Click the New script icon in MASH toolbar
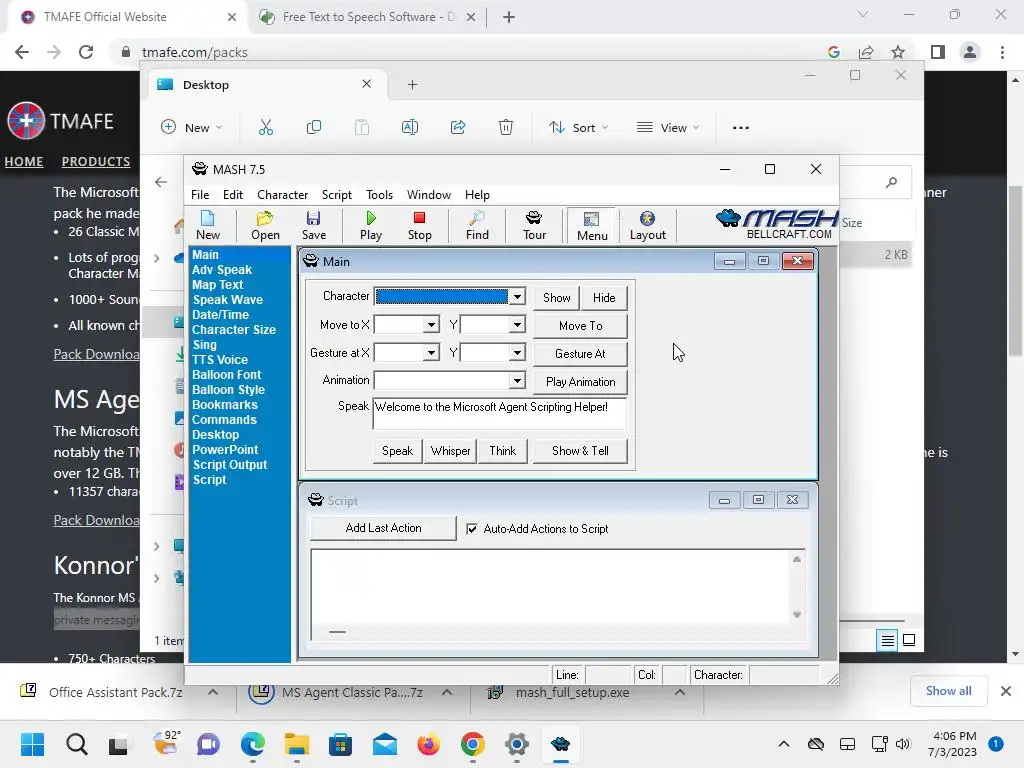Image resolution: width=1024 pixels, height=768 pixels. click(x=208, y=225)
